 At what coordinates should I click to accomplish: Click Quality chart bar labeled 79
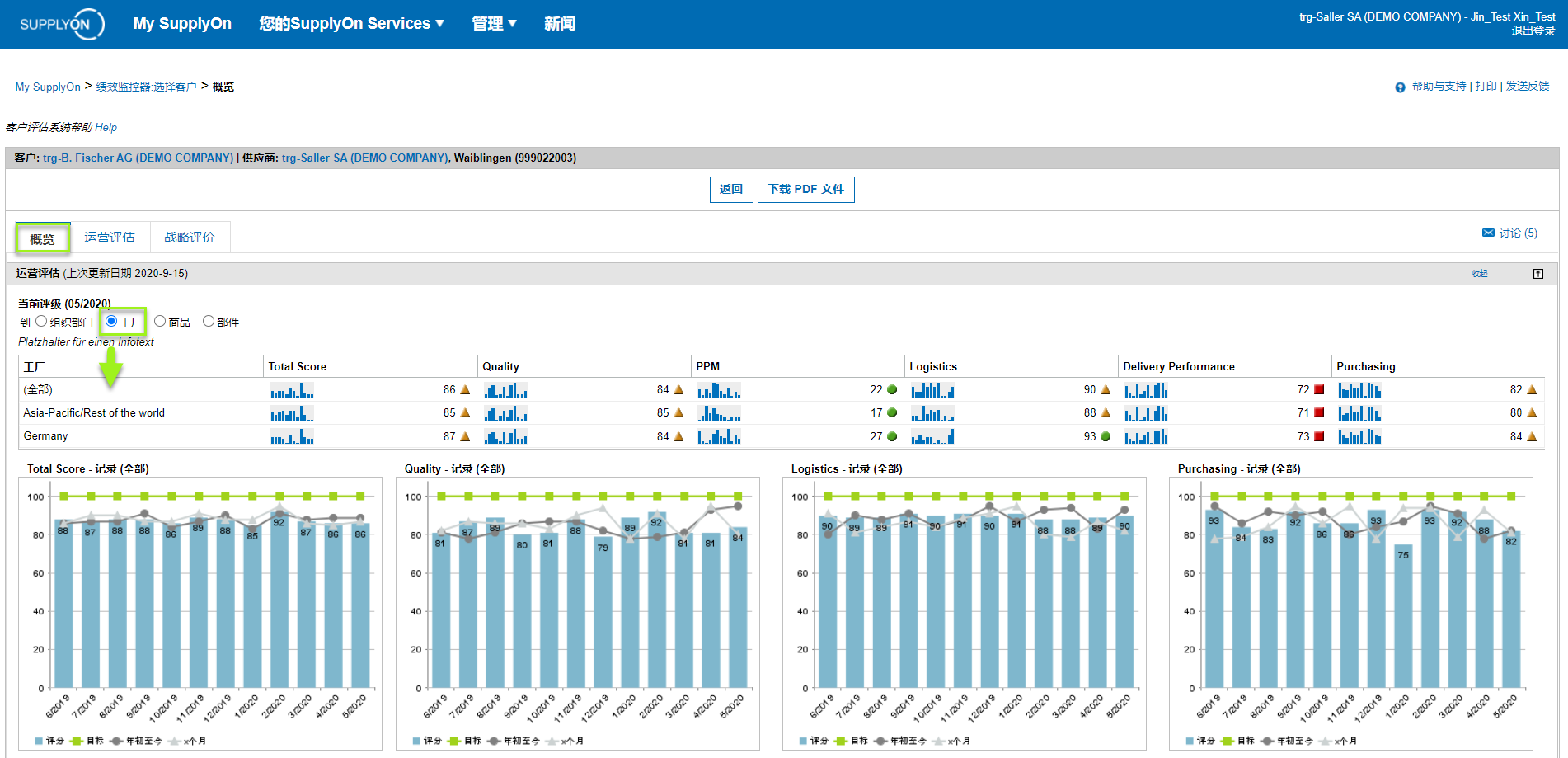[603, 612]
